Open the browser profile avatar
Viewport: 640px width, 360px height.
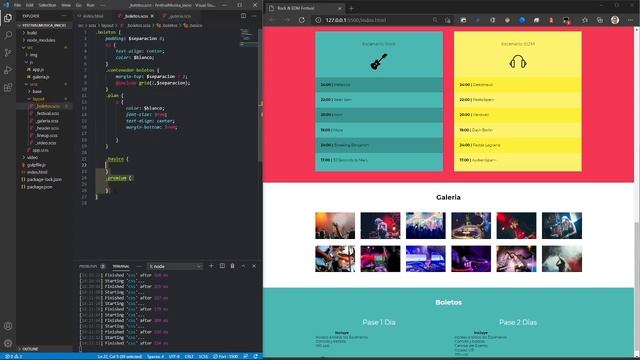[615, 20]
